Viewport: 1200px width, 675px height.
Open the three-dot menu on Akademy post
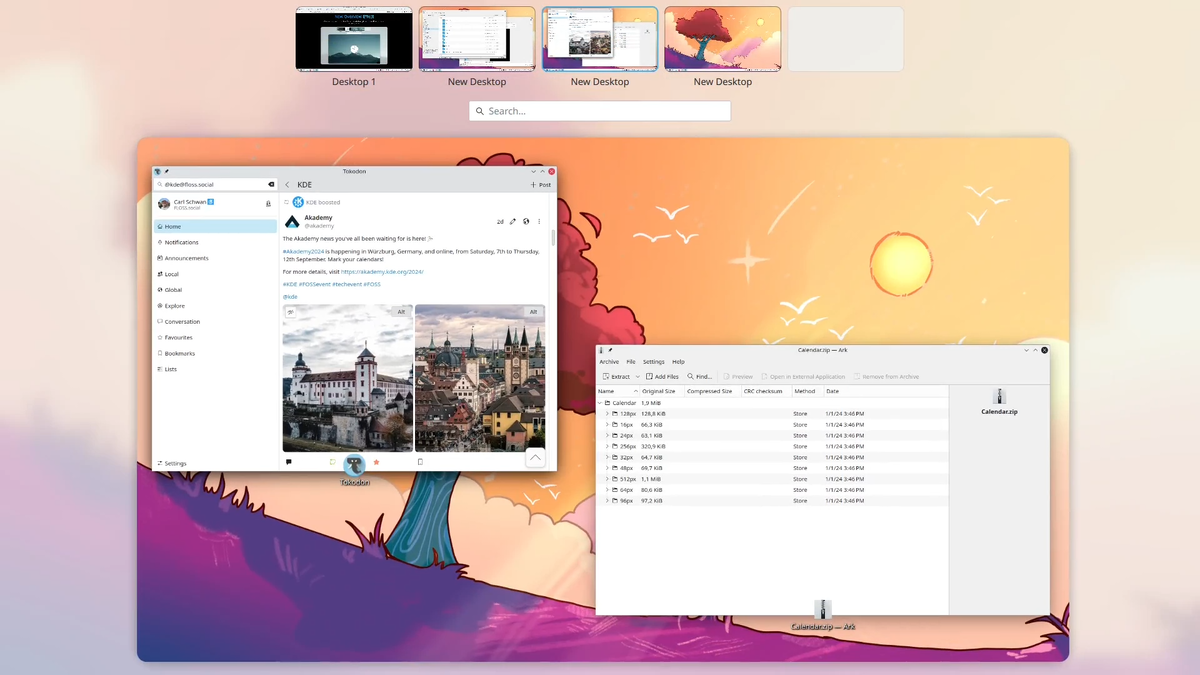pyautogui.click(x=539, y=222)
